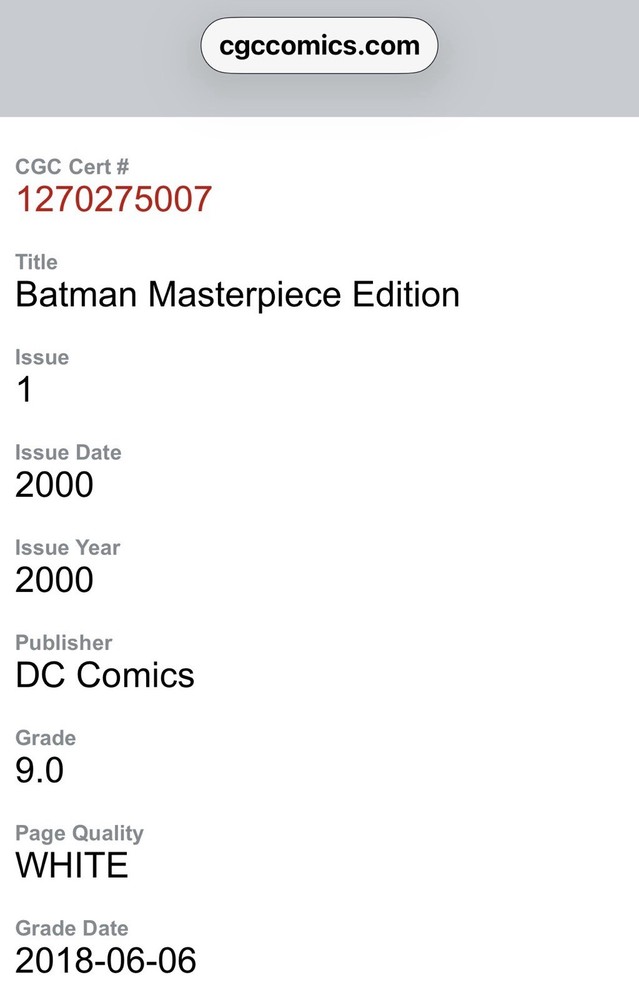Click the Title field label
Screen dimensions: 639x1000
click(37, 262)
